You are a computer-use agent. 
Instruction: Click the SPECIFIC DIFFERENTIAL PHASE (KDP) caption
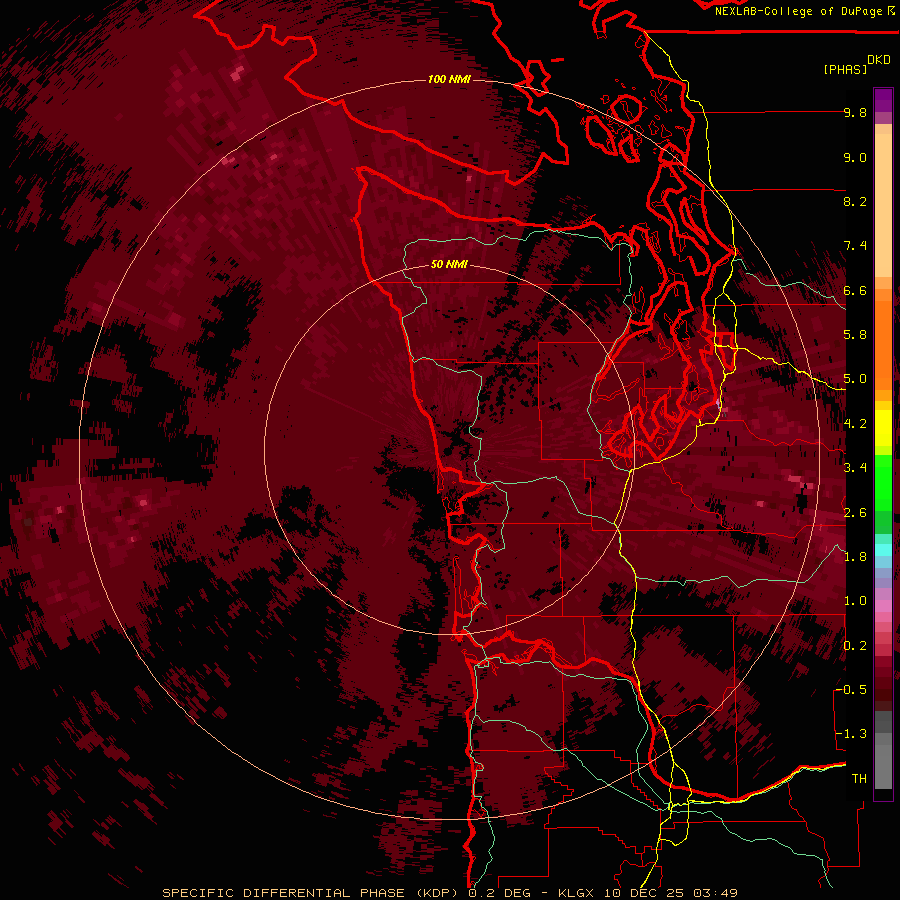310,893
